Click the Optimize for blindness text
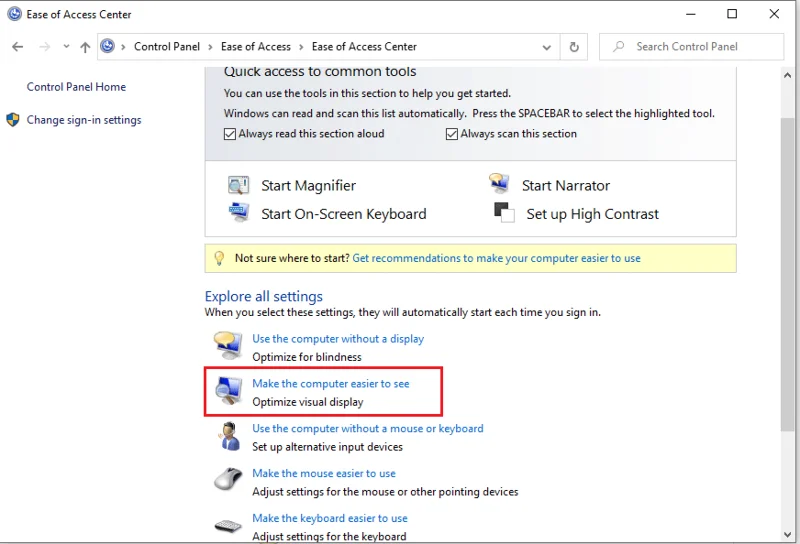The image size is (800, 544). 307,357
